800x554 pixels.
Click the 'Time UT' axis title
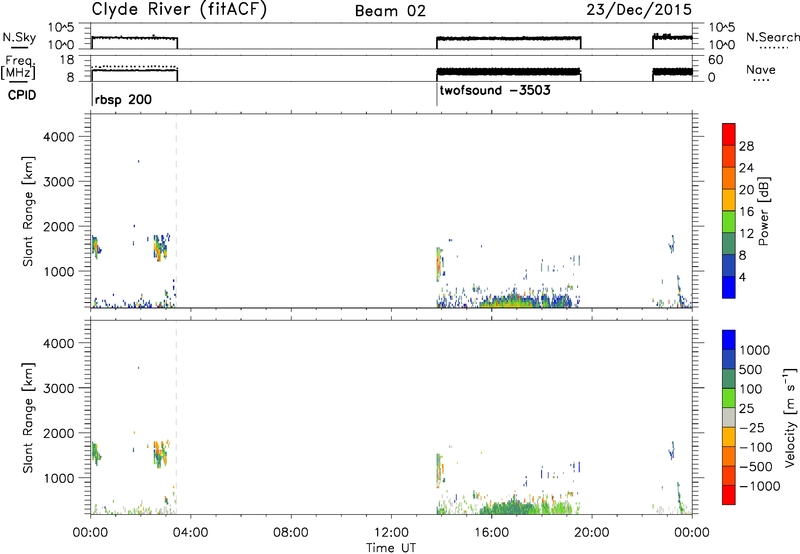pyautogui.click(x=391, y=548)
